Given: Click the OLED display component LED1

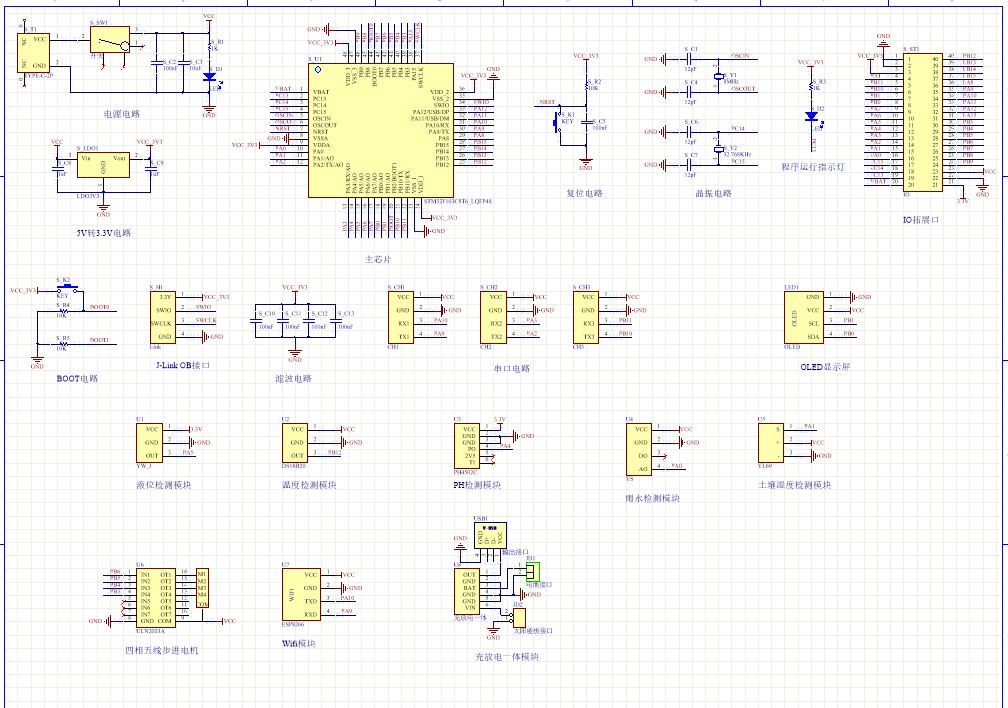Looking at the screenshot, I should [804, 317].
